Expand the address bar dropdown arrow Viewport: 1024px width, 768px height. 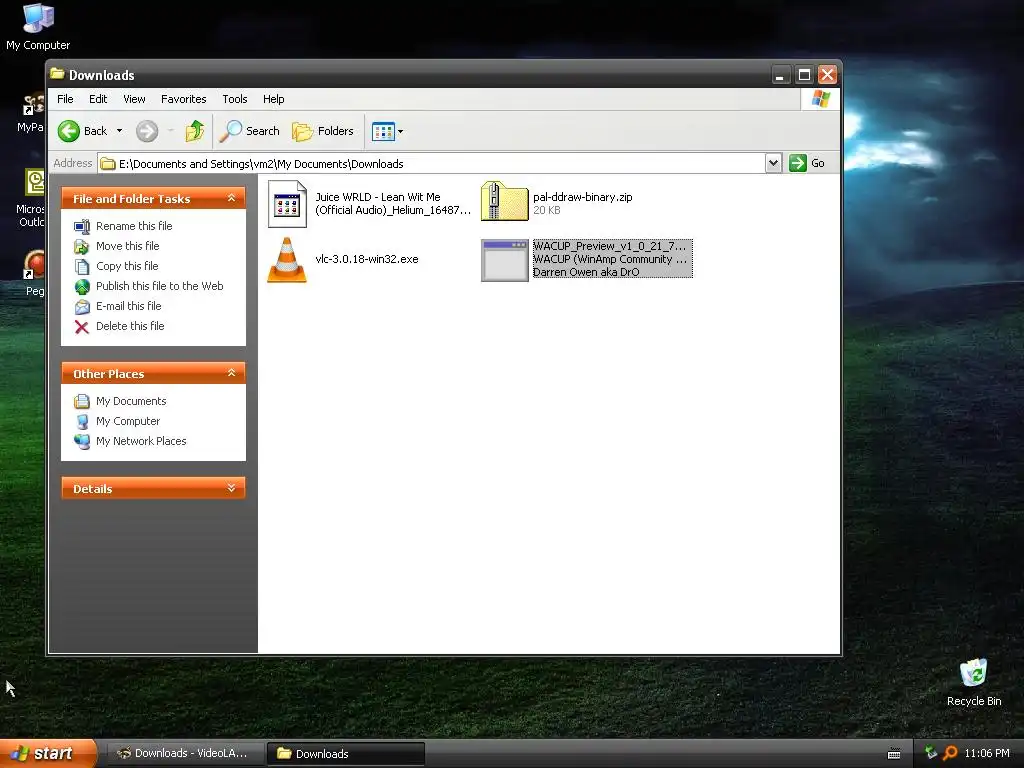point(773,163)
